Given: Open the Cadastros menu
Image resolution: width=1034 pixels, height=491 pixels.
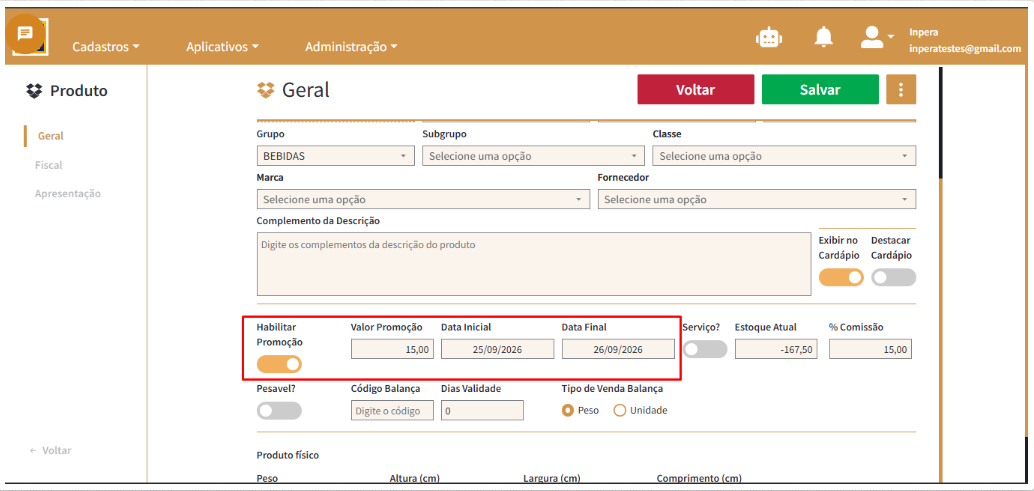Looking at the screenshot, I should pyautogui.click(x=106, y=47).
